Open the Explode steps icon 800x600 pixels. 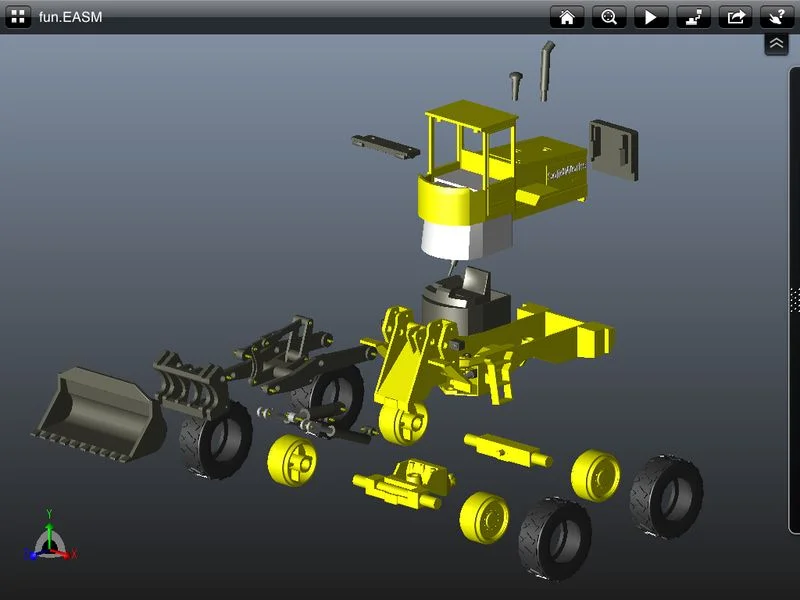tap(692, 17)
